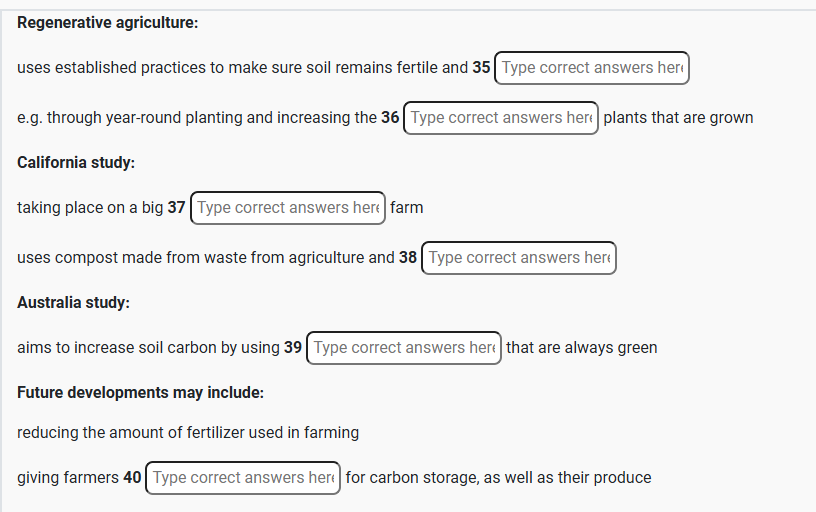The height and width of the screenshot is (512, 816).
Task: Click the input box after number 40
Action: (x=243, y=478)
